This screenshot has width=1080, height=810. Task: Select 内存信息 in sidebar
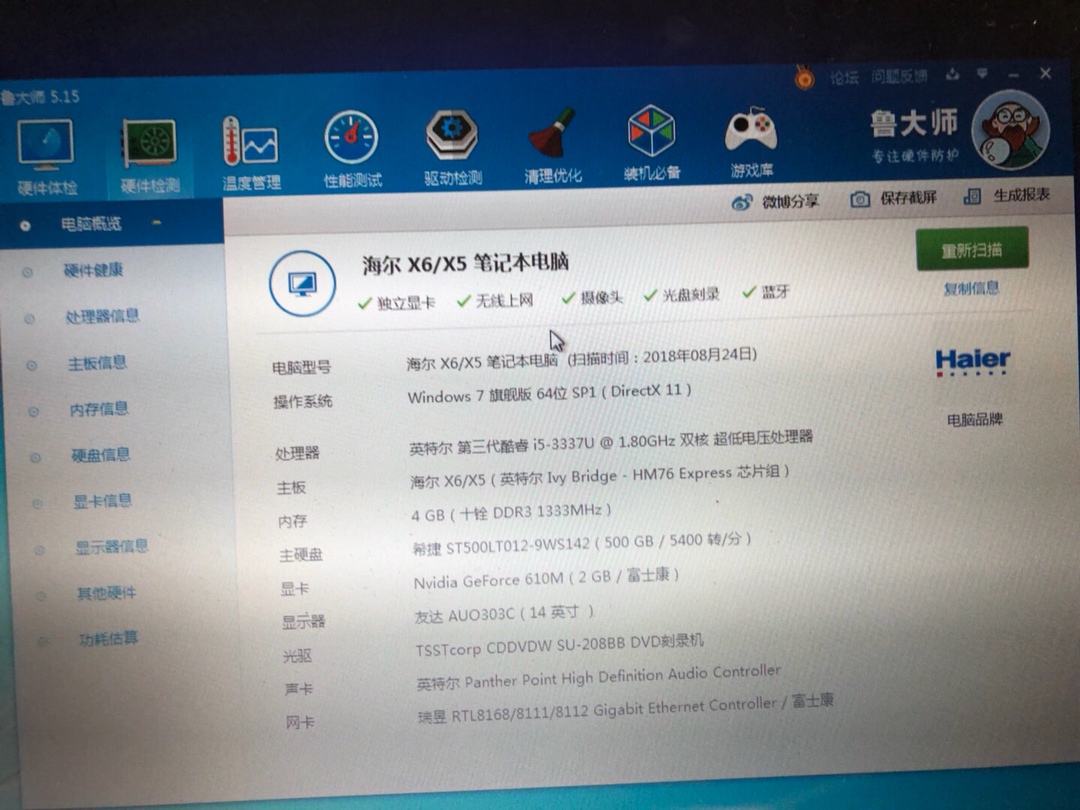pyautogui.click(x=98, y=409)
